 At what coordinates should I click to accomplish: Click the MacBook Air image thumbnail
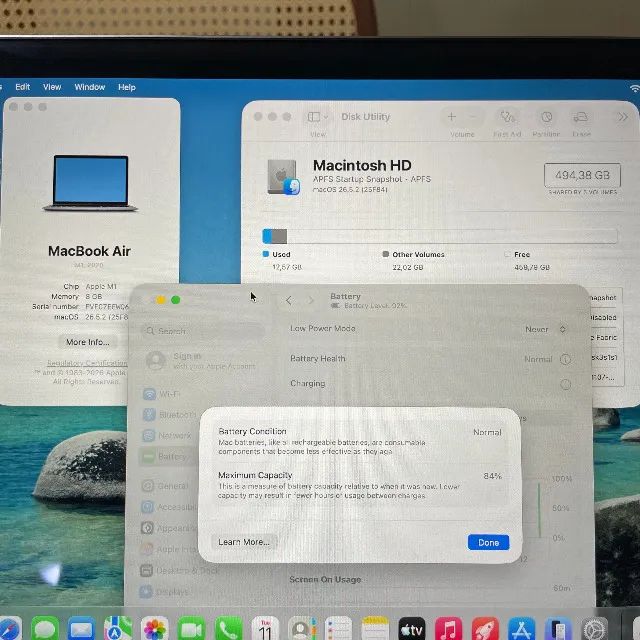coord(90,183)
